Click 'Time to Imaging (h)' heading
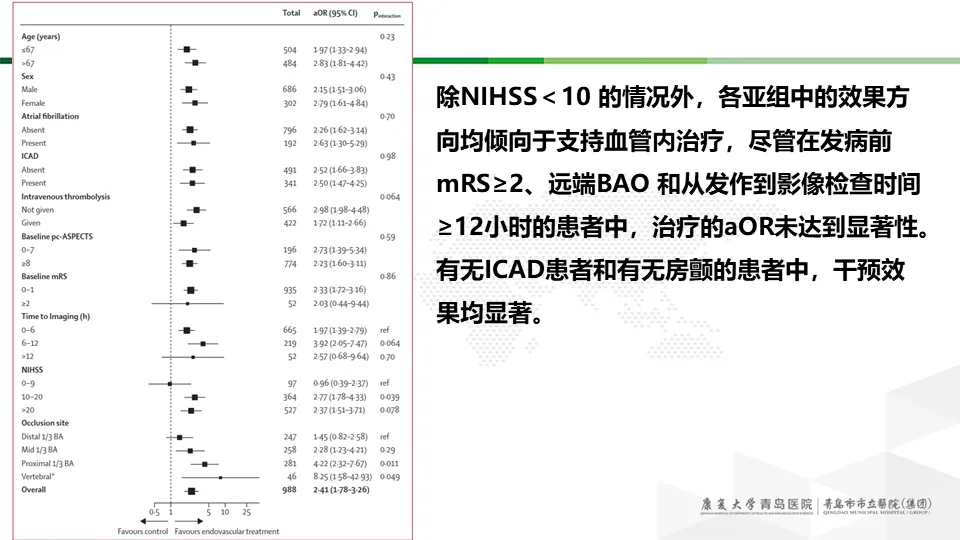 coord(56,317)
